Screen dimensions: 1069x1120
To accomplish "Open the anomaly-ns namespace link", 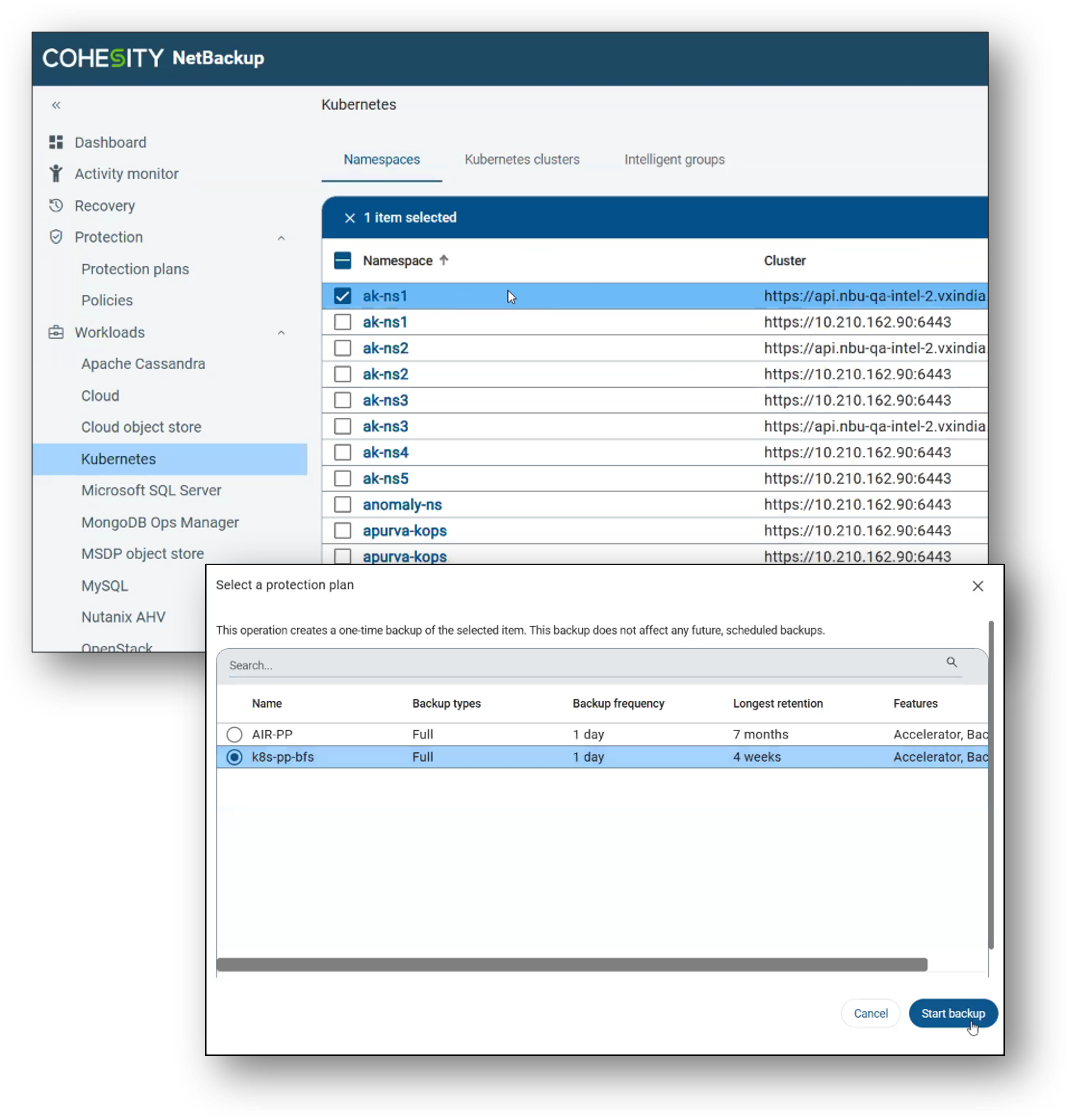I will click(x=402, y=505).
